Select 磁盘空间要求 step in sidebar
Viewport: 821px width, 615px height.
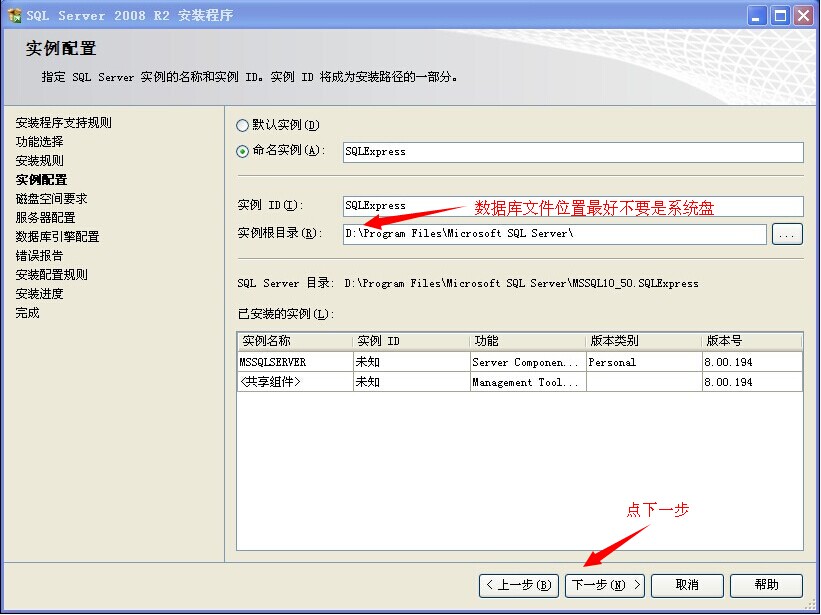[x=51, y=199]
